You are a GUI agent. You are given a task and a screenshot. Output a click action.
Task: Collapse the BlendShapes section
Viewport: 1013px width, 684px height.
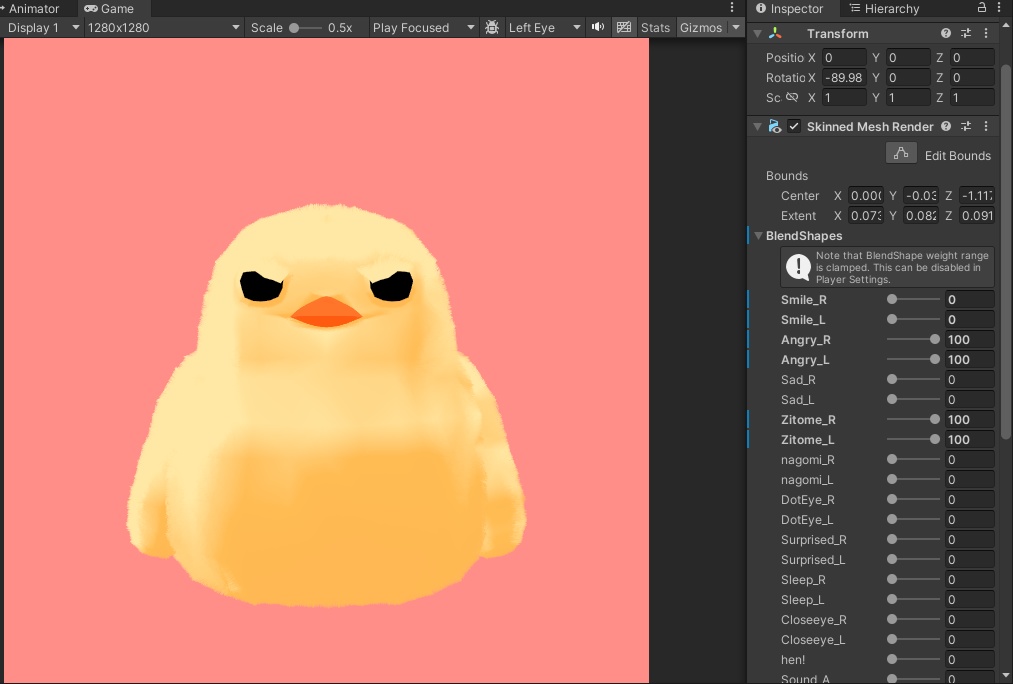pos(759,236)
